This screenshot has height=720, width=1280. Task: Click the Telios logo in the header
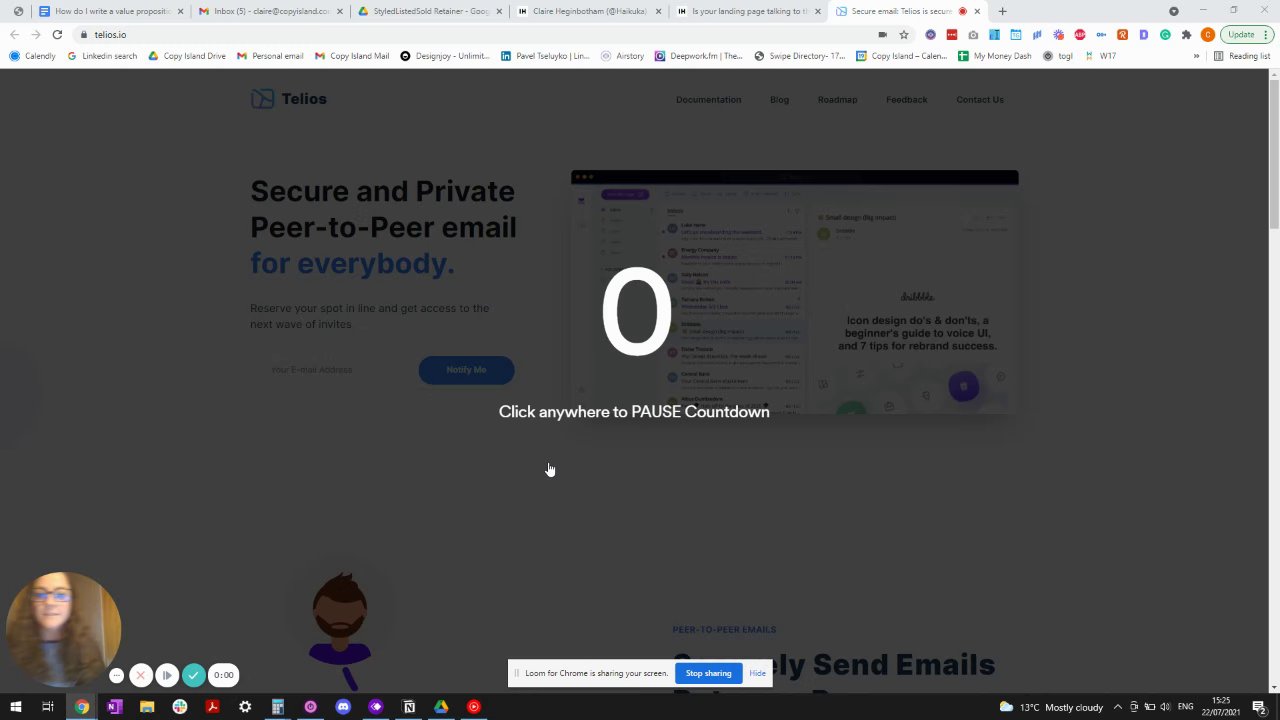tap(289, 99)
